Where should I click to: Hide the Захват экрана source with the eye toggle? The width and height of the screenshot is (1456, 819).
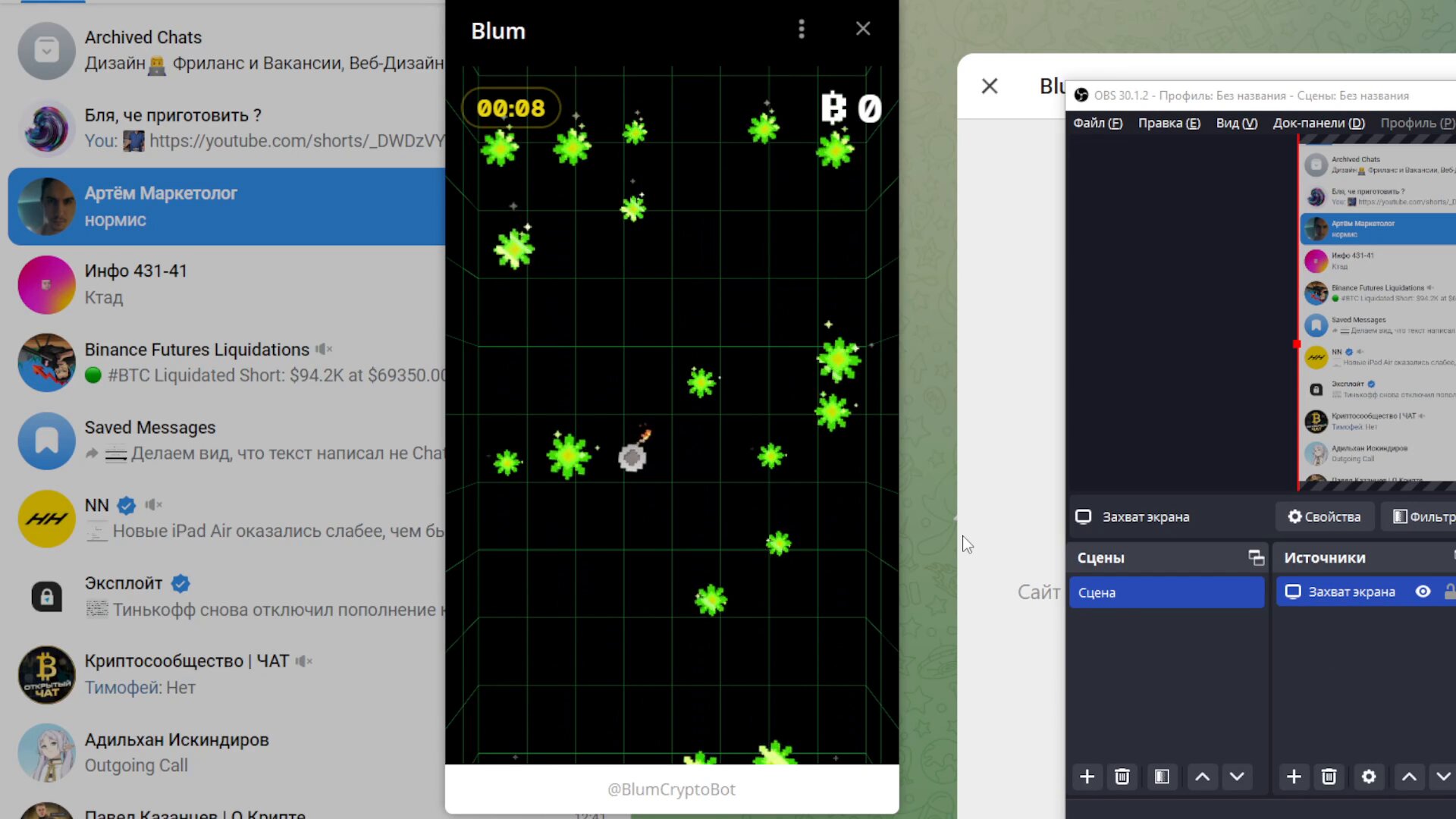click(x=1423, y=591)
